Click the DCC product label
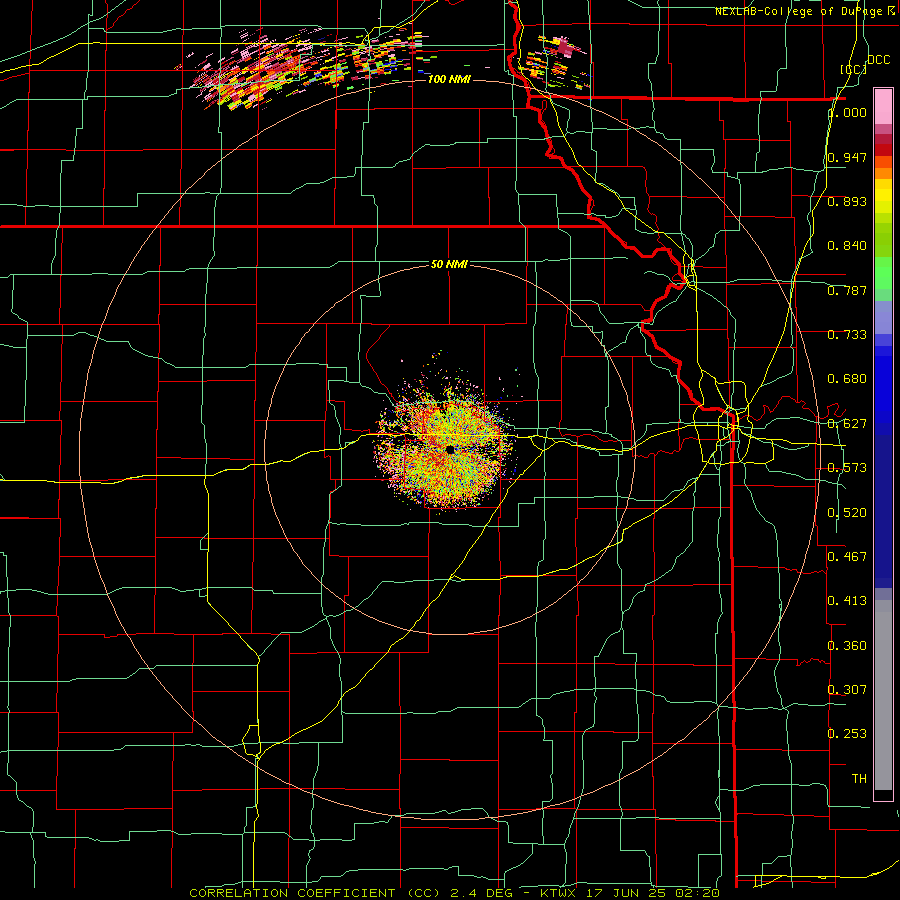 (878, 60)
